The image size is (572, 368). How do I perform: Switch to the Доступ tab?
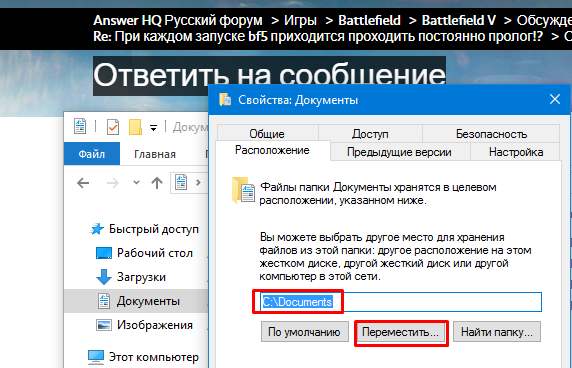click(x=370, y=133)
